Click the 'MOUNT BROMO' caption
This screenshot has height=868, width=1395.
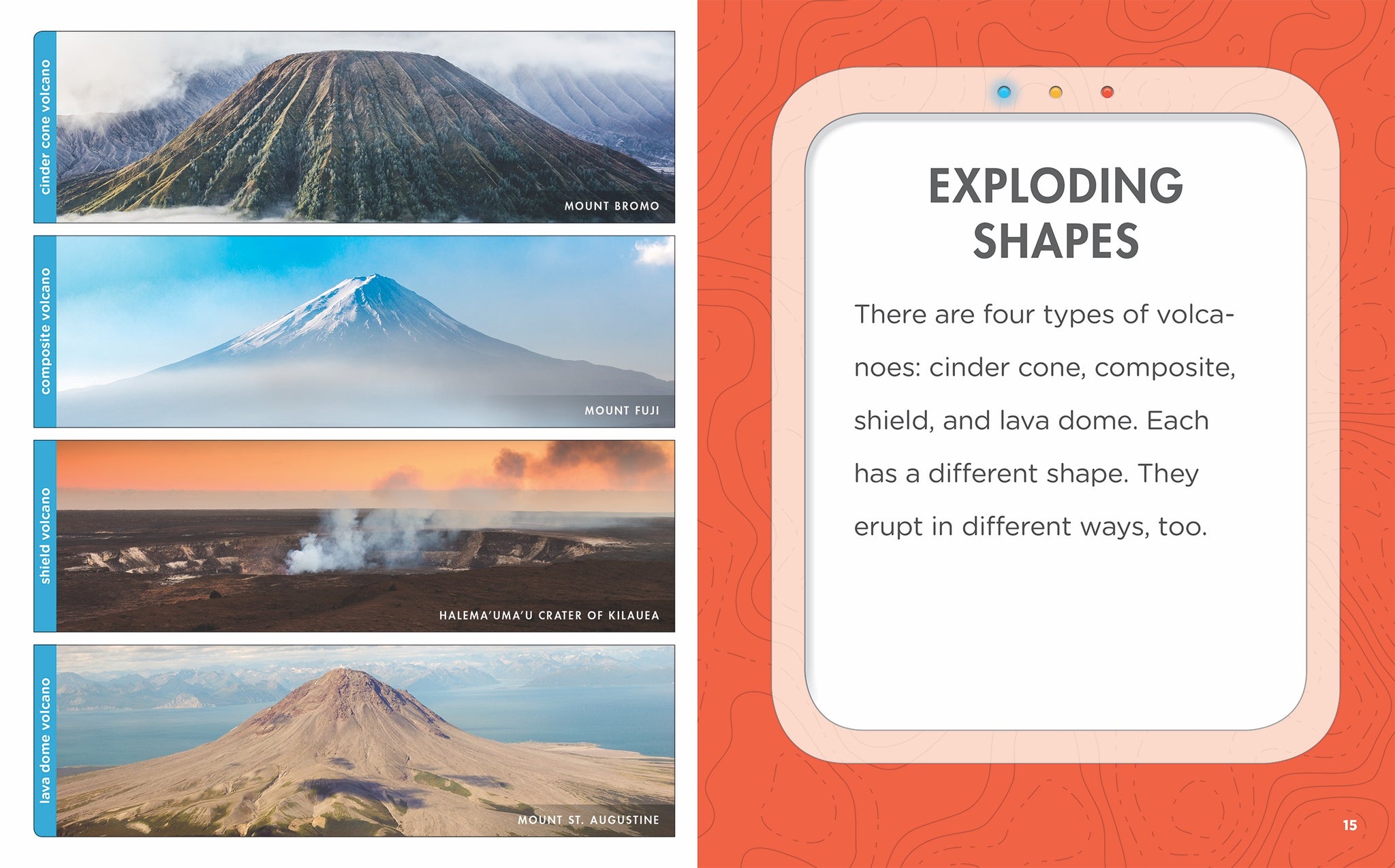(x=612, y=206)
